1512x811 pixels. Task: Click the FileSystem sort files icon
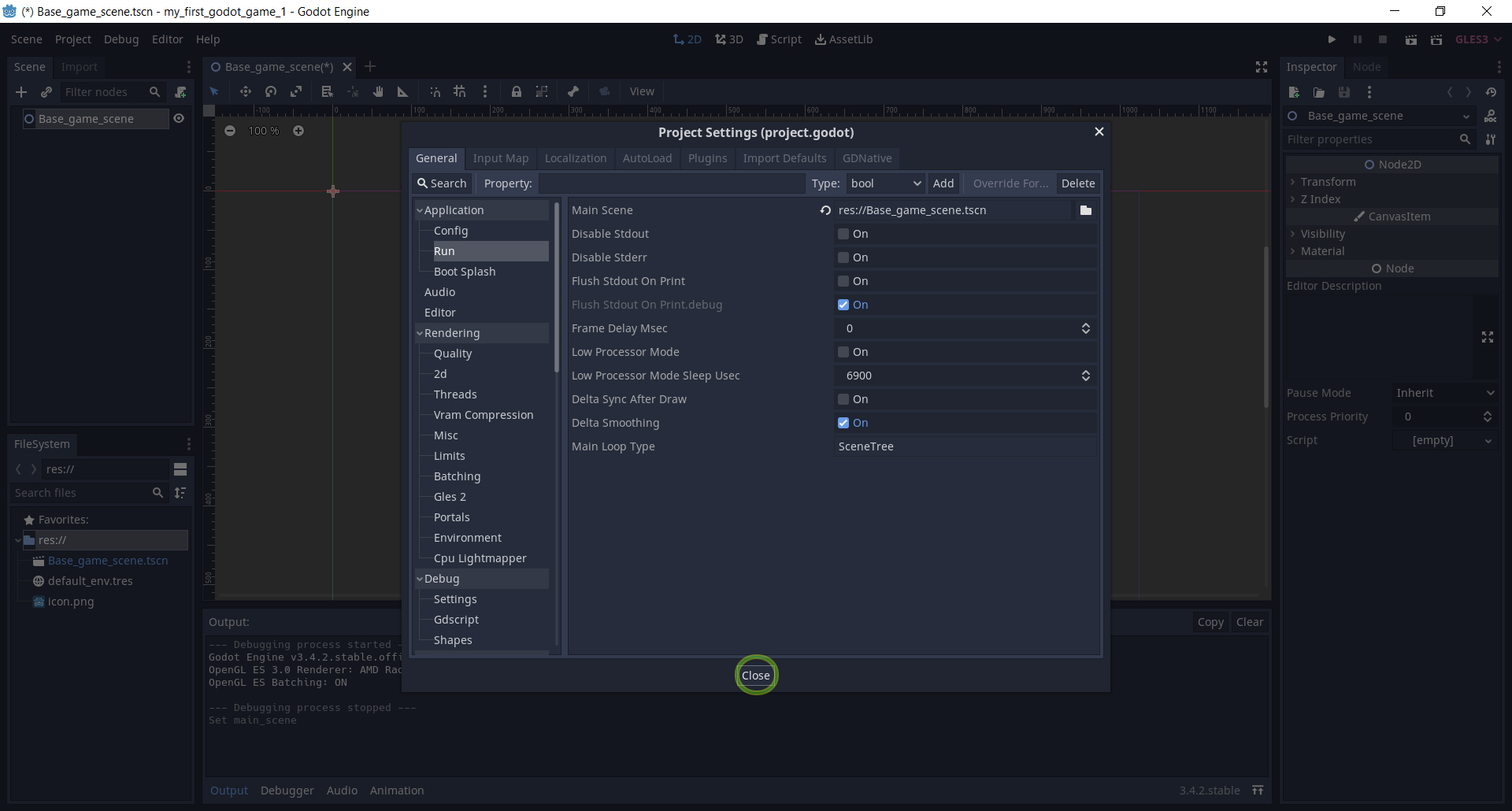(180, 493)
